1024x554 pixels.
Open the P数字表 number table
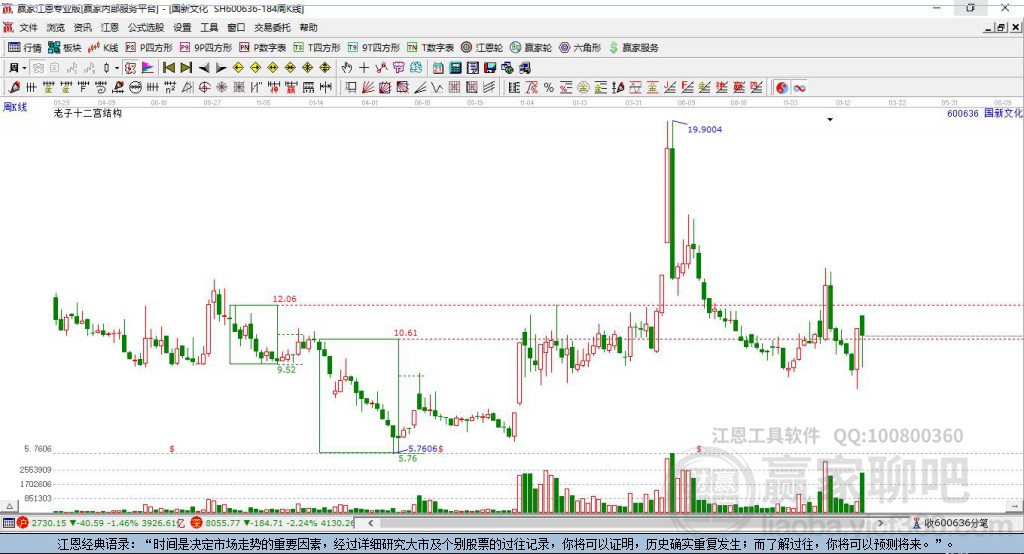[x=263, y=48]
